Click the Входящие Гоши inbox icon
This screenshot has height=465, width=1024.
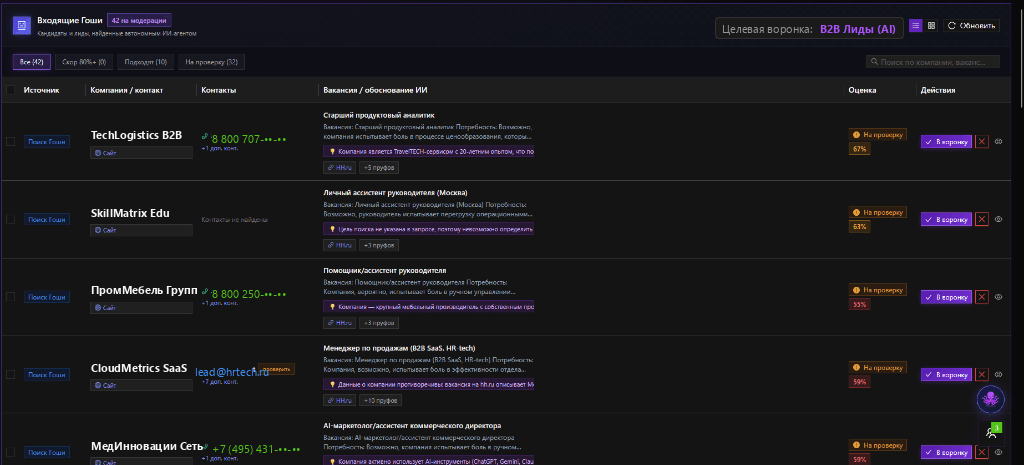pyautogui.click(x=22, y=26)
